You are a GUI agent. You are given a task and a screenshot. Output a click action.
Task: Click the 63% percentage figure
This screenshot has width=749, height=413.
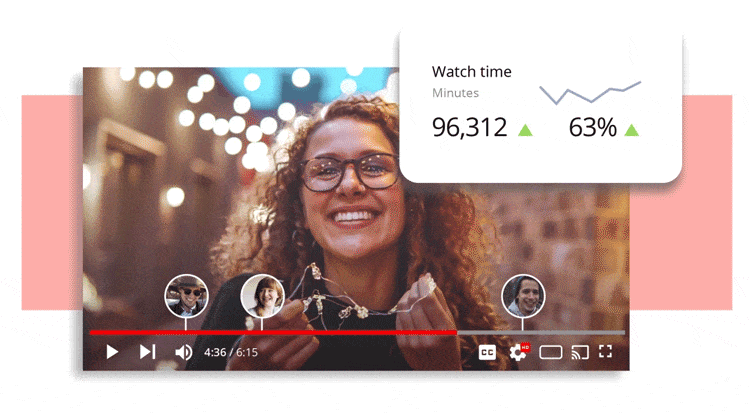tap(592, 128)
